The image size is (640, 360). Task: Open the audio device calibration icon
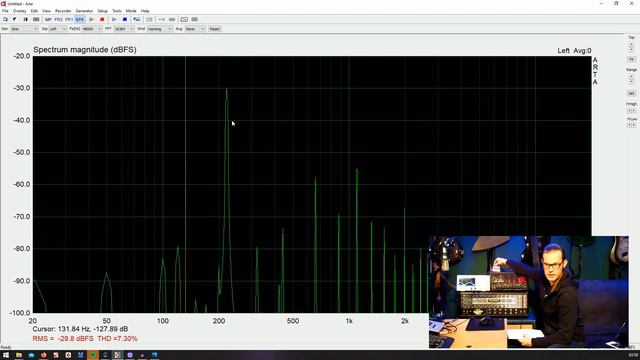coord(137,20)
